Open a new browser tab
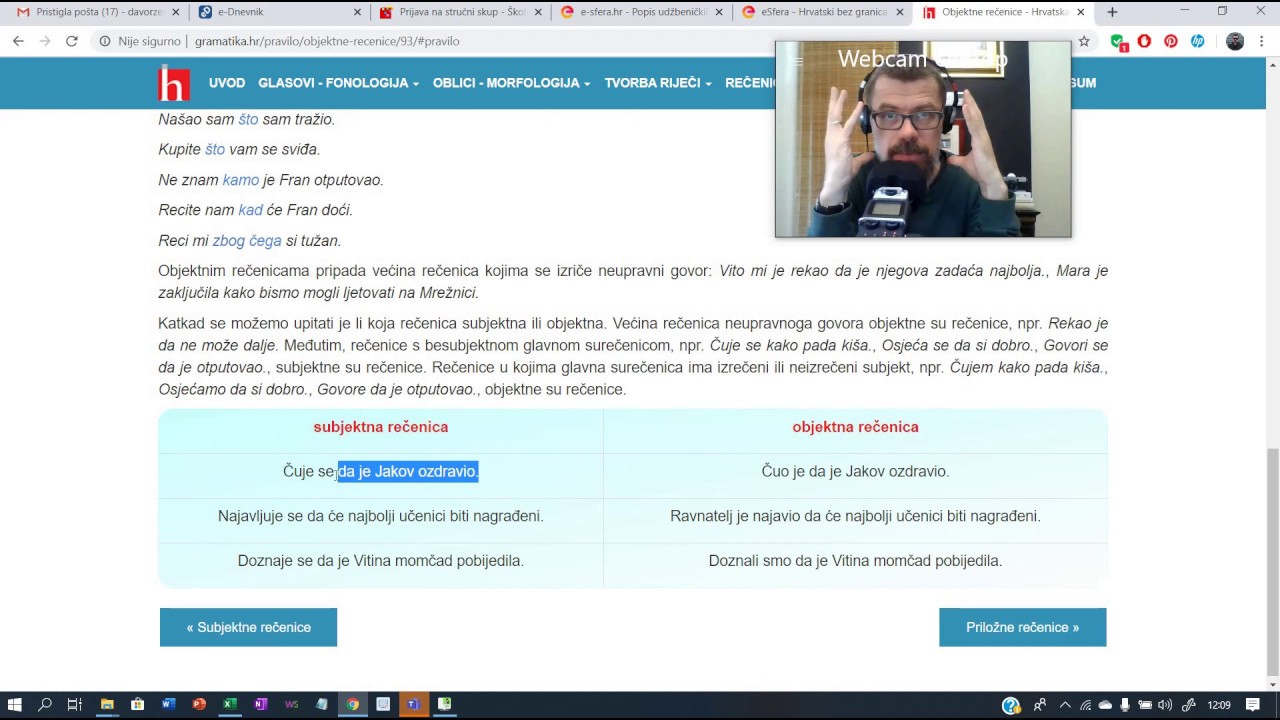This screenshot has height=720, width=1280. click(1112, 12)
